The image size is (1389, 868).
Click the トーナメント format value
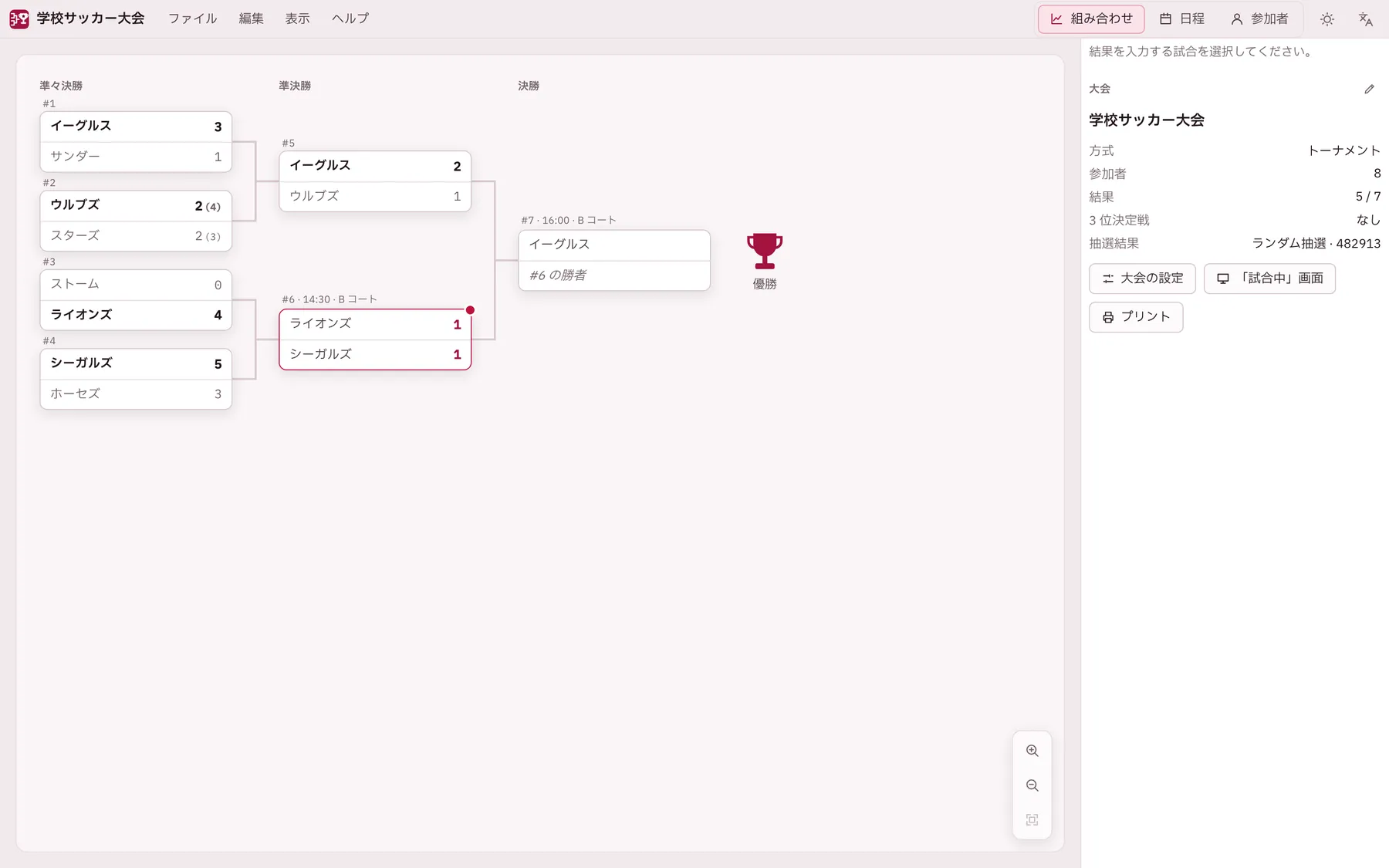[1344, 151]
